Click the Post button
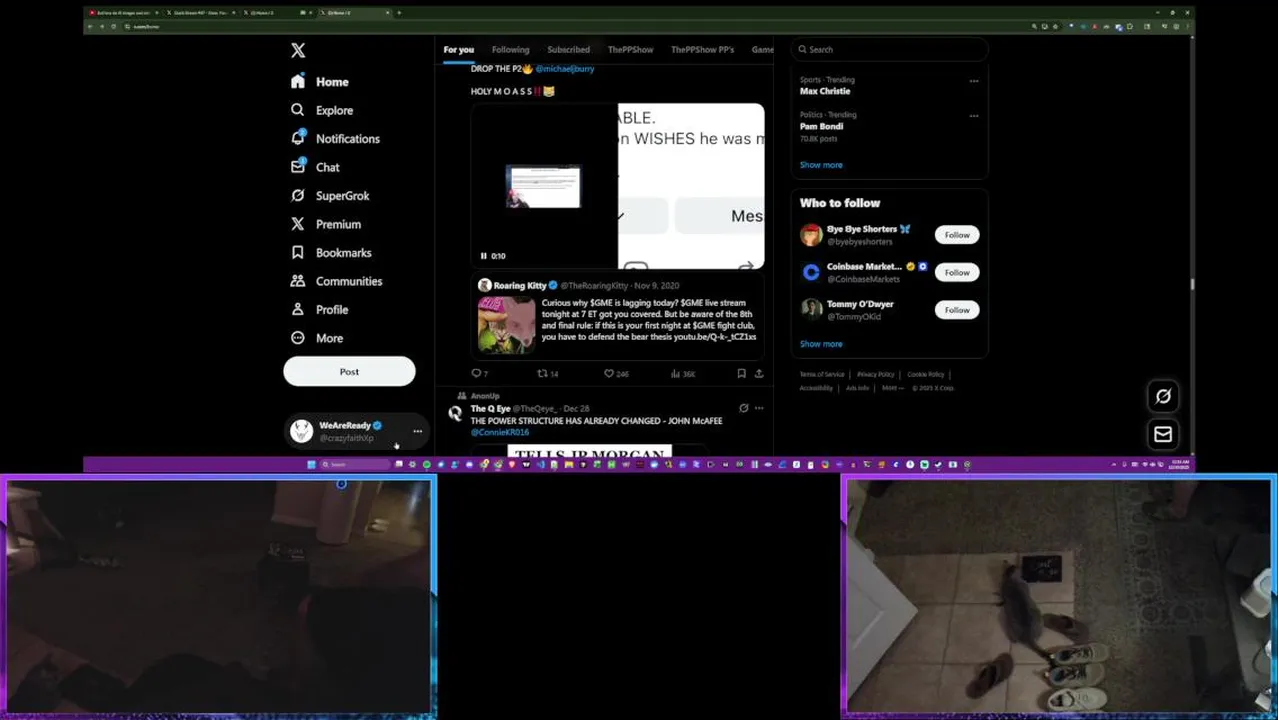 point(349,371)
